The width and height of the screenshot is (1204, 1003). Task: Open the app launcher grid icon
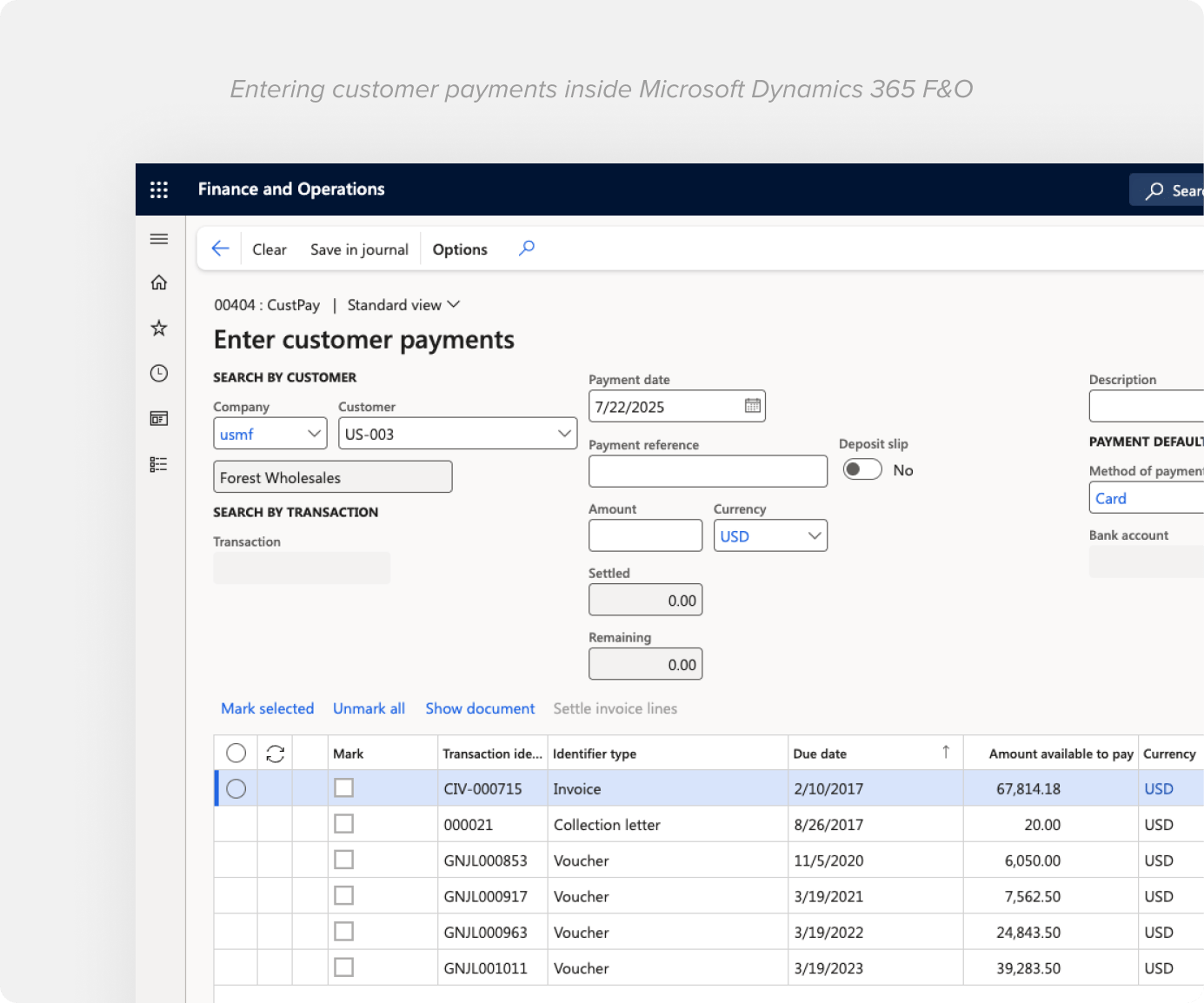point(159,189)
